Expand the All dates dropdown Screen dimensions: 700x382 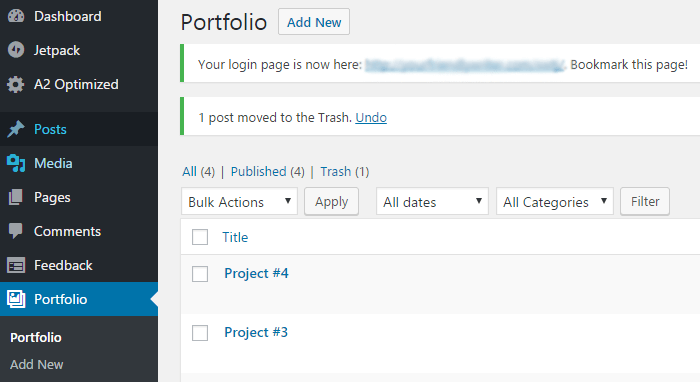pos(432,202)
